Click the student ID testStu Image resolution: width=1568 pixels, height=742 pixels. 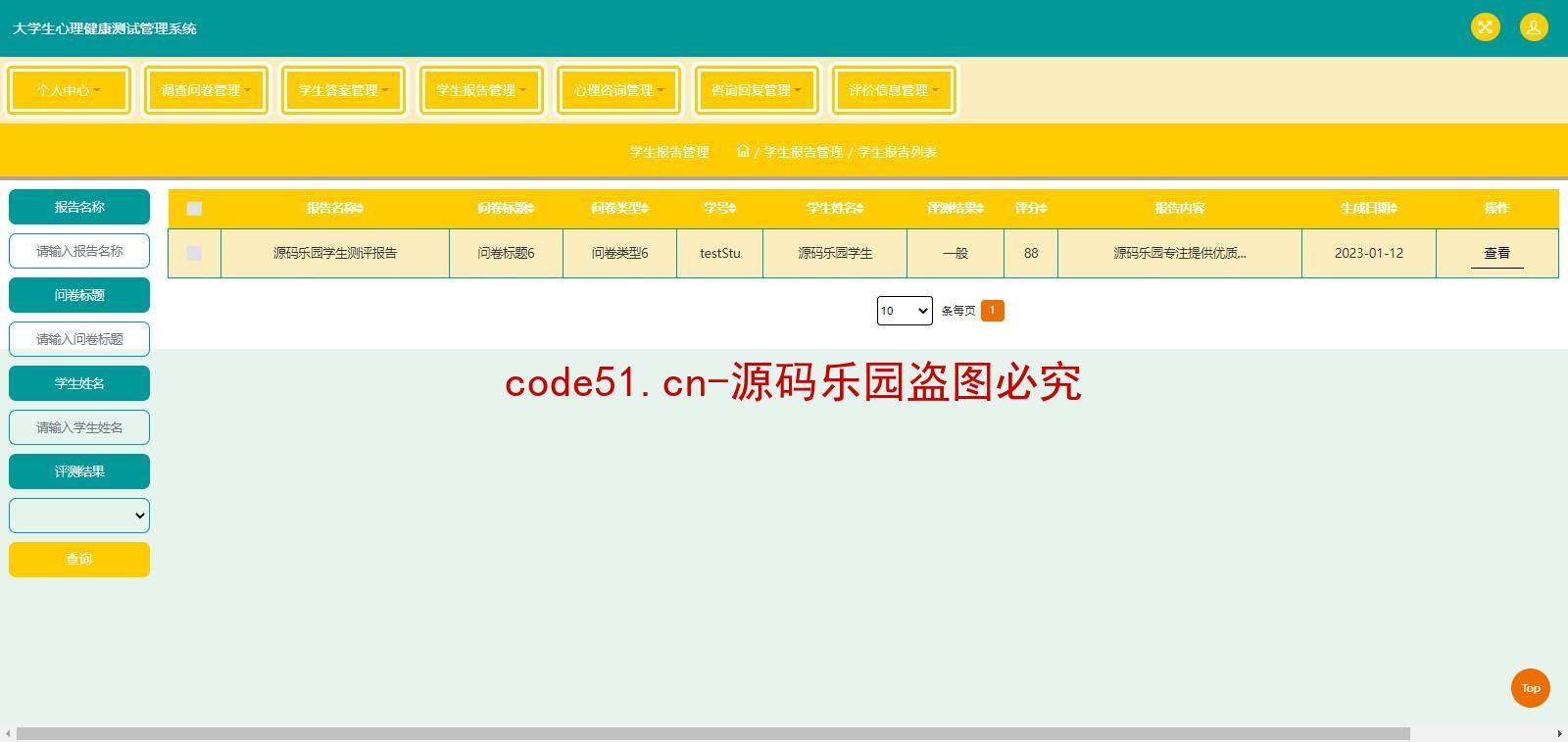pyautogui.click(x=719, y=253)
